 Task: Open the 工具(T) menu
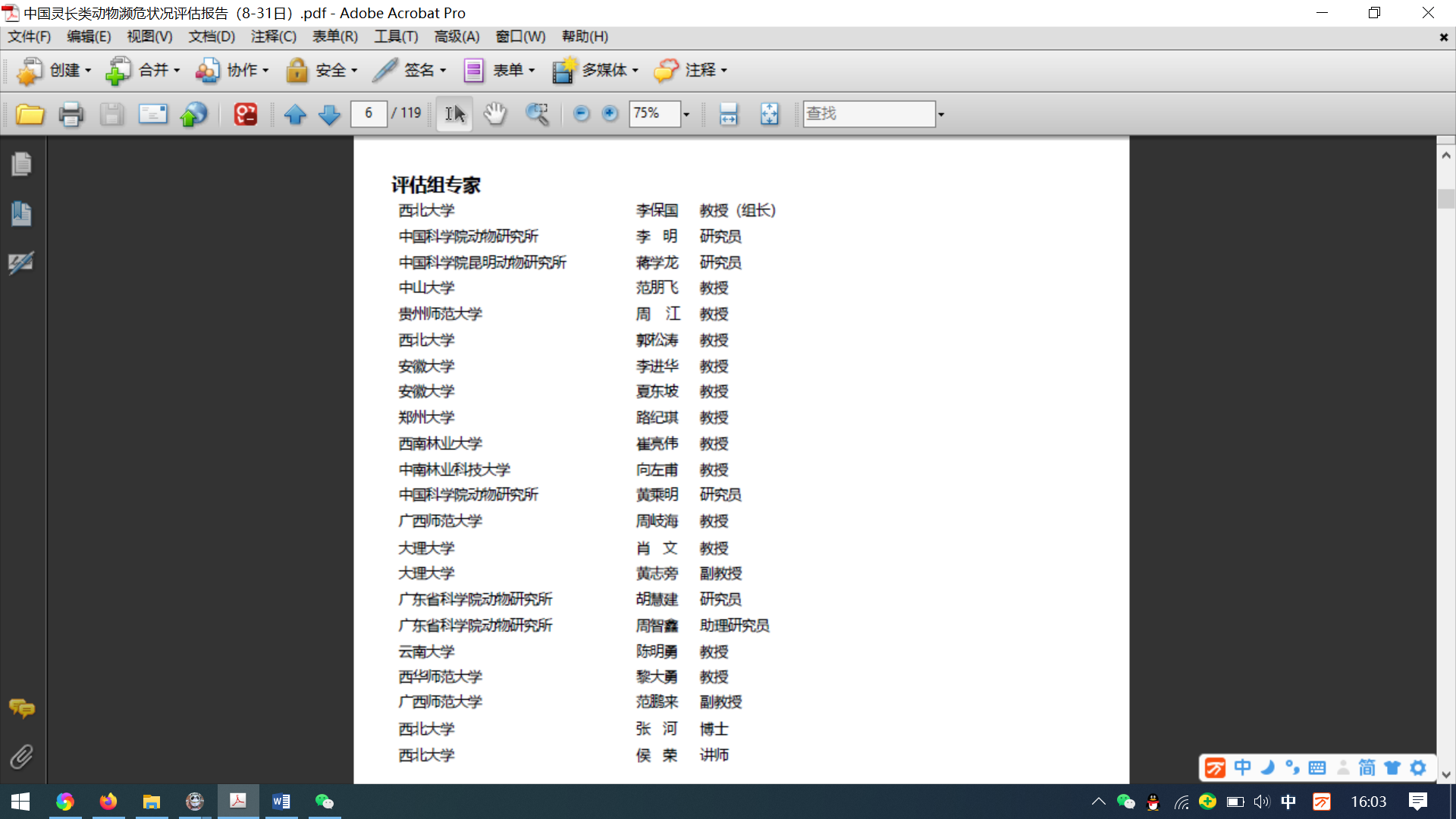396,36
